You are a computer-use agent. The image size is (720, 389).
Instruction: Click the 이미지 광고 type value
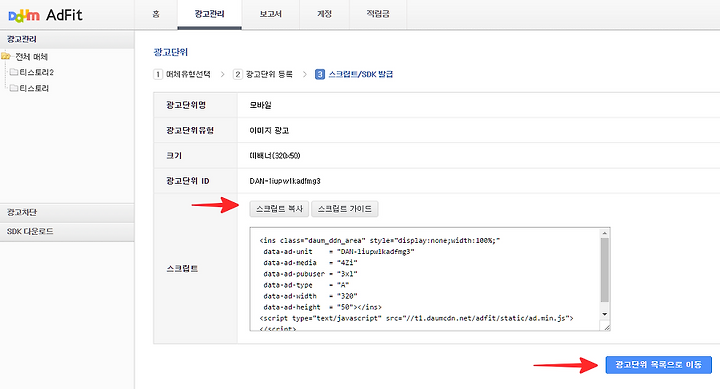[x=269, y=130]
